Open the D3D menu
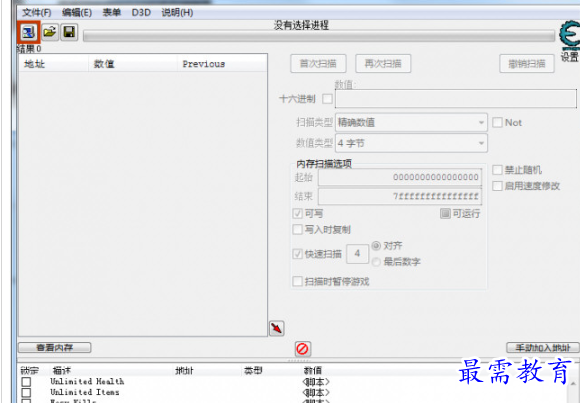 [141, 13]
